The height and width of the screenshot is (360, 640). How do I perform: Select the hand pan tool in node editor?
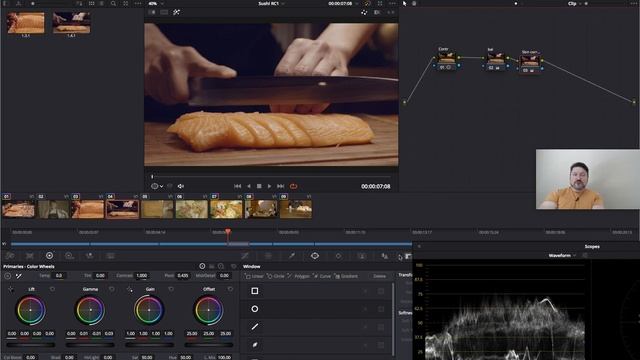click(x=414, y=3)
